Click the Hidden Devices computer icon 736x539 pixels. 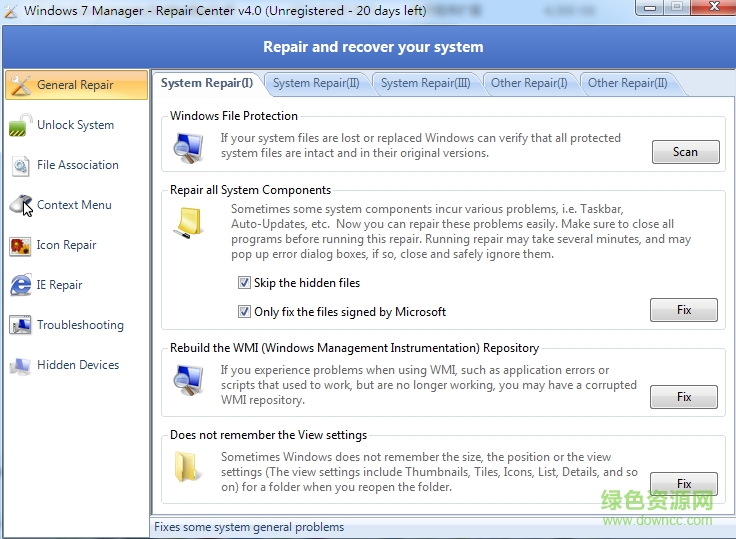(20, 366)
